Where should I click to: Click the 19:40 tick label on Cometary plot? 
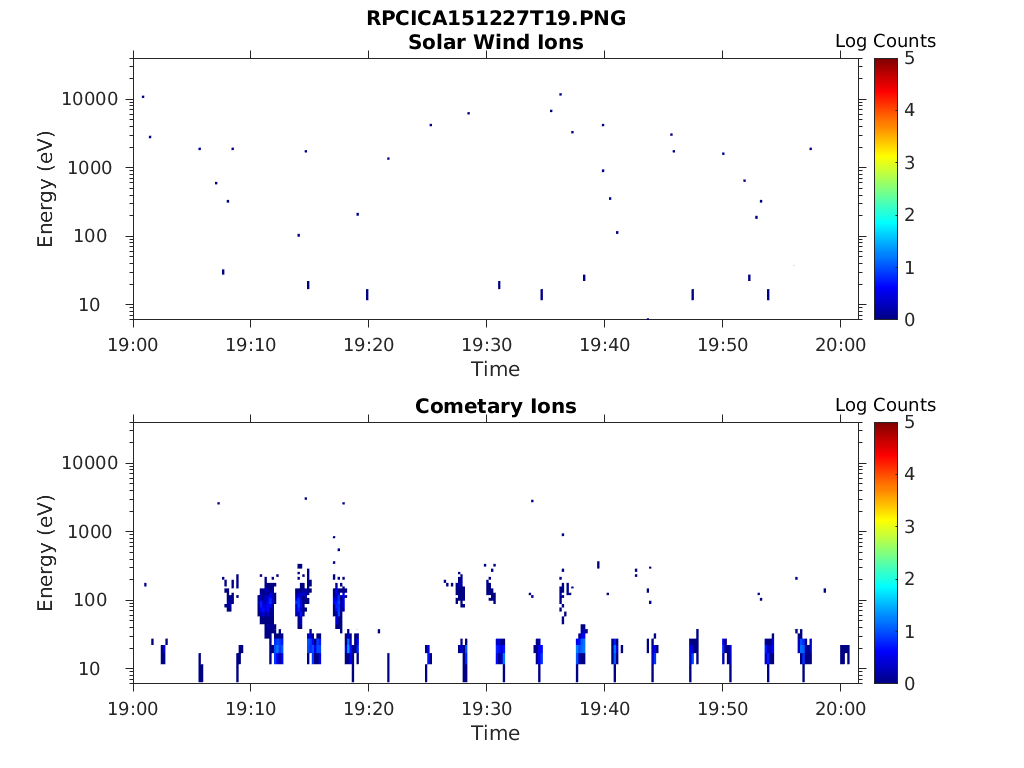click(x=605, y=709)
